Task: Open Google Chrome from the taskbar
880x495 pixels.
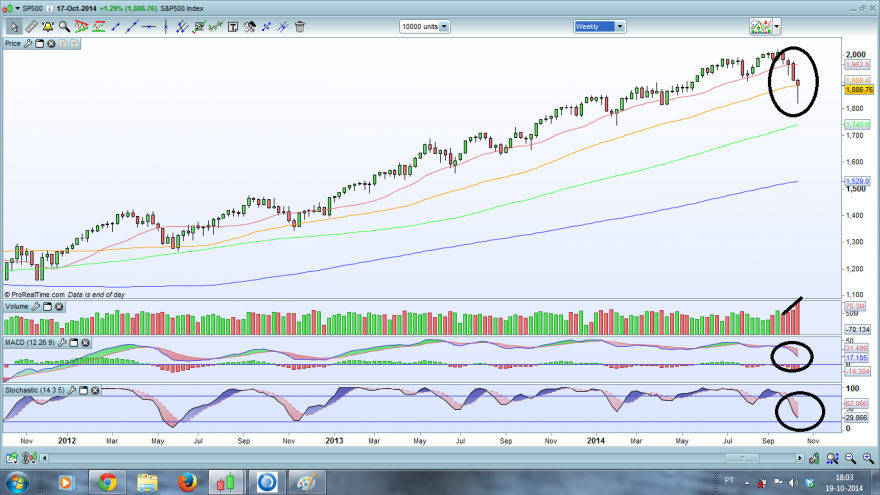Action: click(x=107, y=482)
